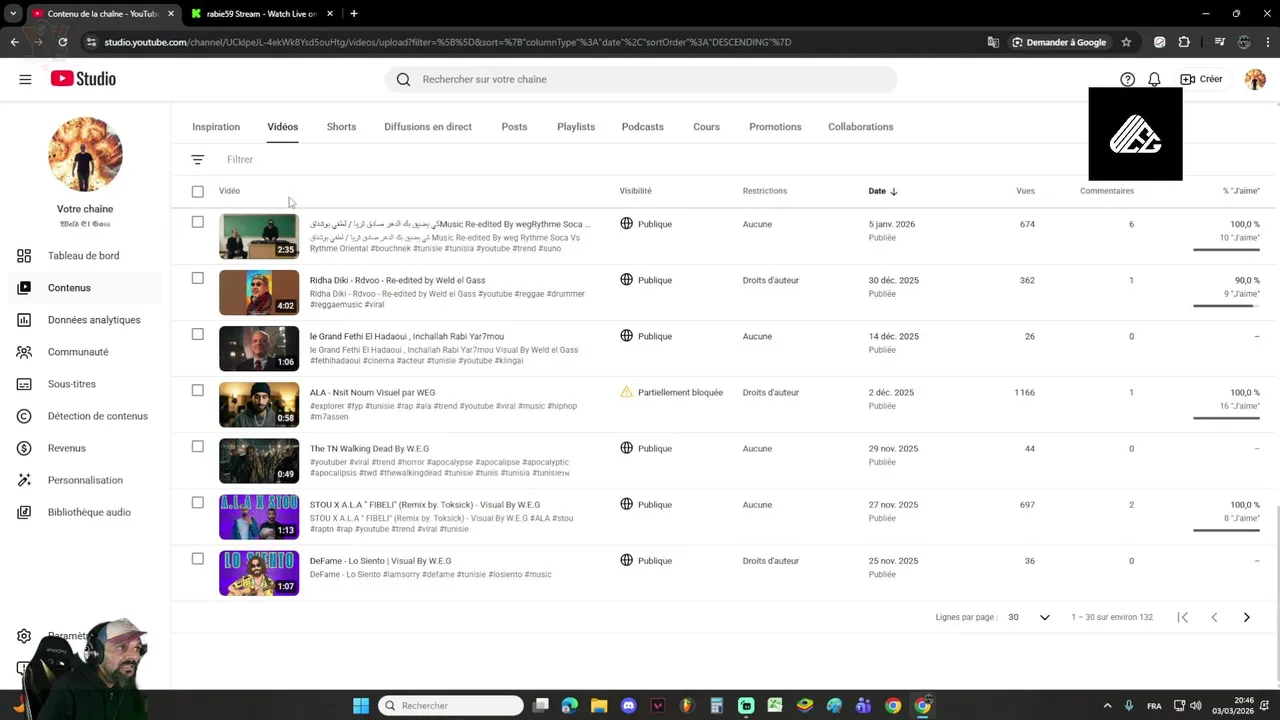
Task: Click The TN Walking Dead video title
Action: coord(369,449)
